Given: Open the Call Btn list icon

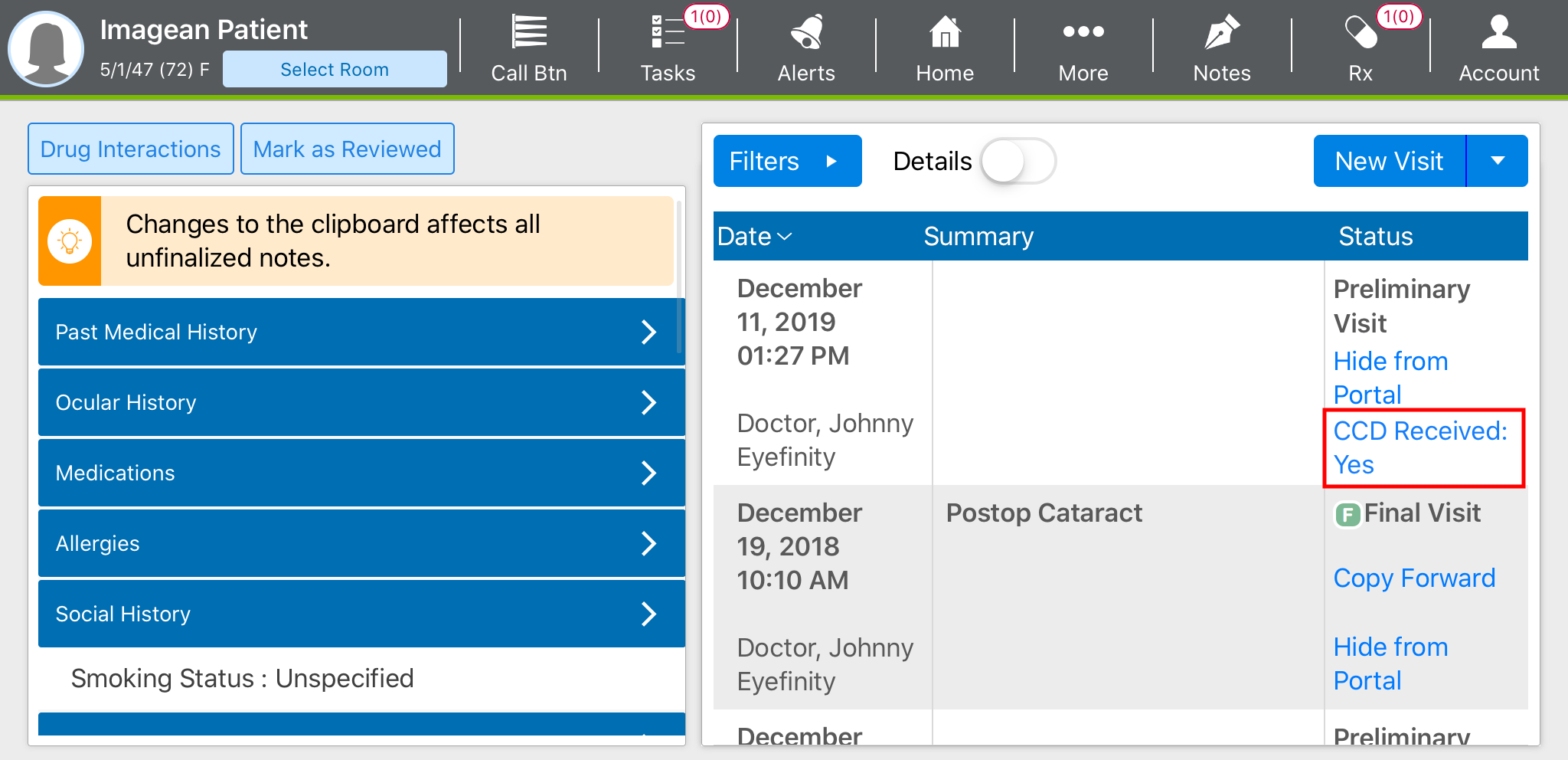Looking at the screenshot, I should pos(529,34).
